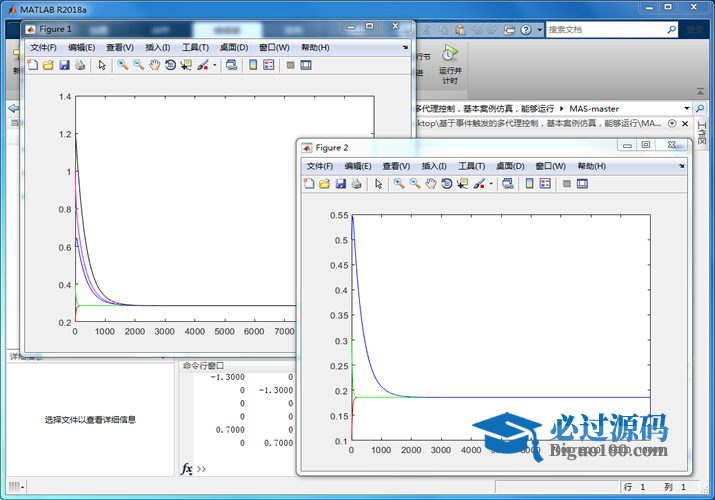Close the editor document with X button
This screenshot has height=500, width=715.
[685, 124]
